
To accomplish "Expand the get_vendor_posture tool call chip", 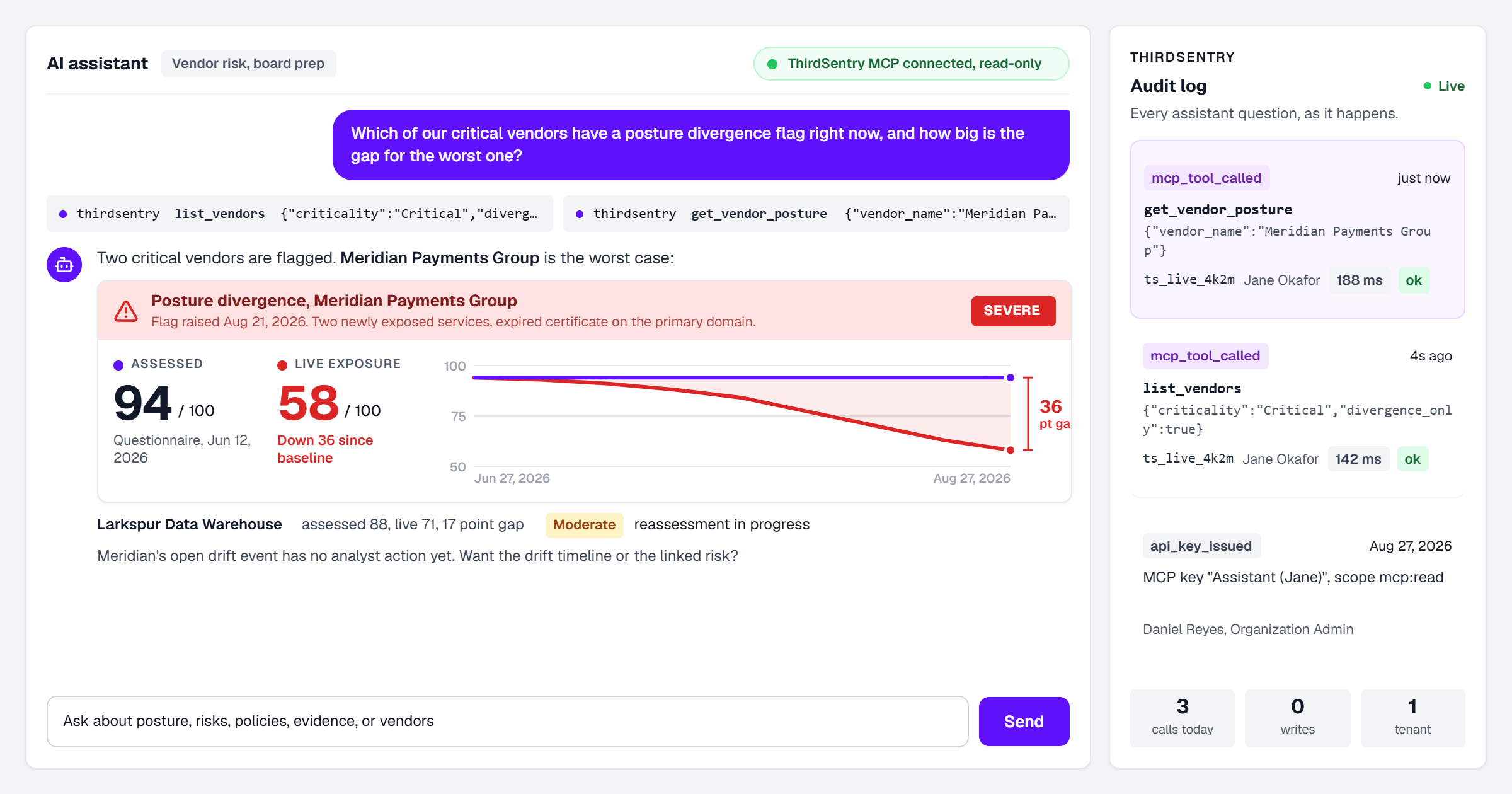I will [x=816, y=214].
